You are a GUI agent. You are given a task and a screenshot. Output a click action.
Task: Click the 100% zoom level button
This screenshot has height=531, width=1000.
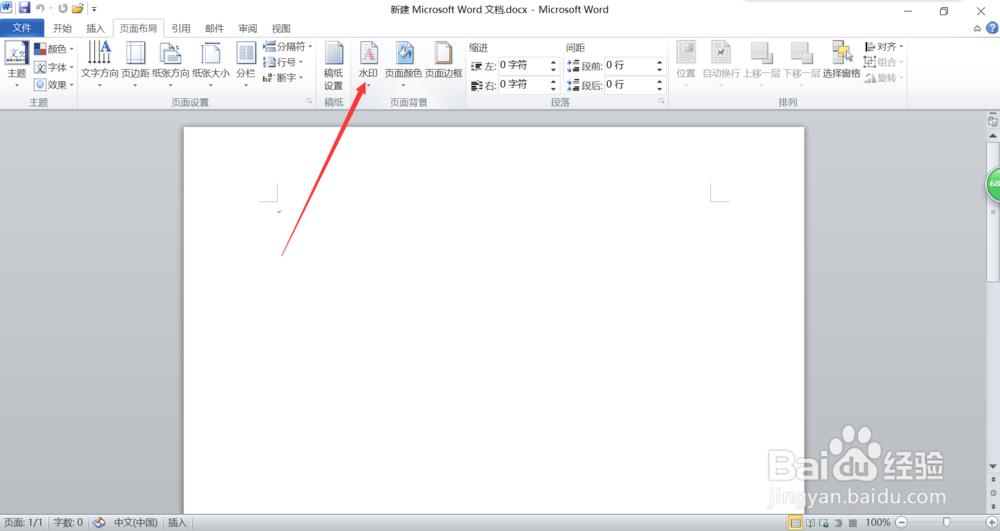[878, 523]
